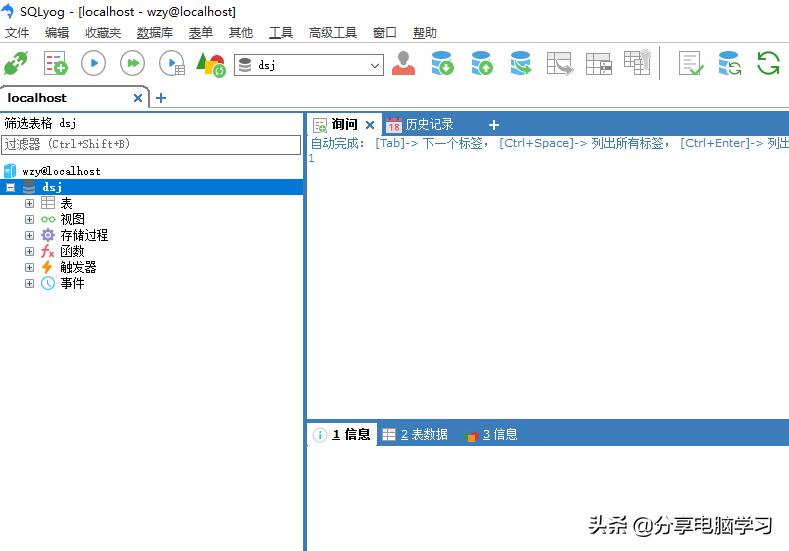Screen dimensions: 789x551
Task: Click the 事件 clock icon
Action: click(48, 283)
